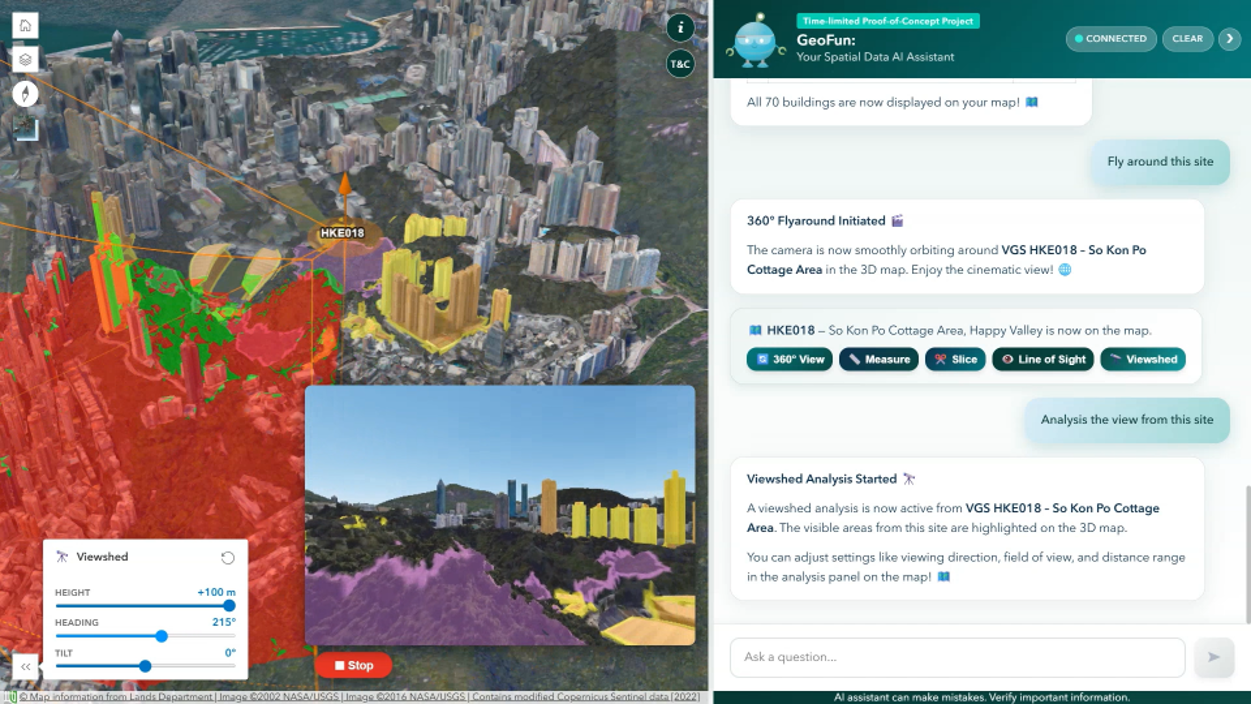
Task: Activate the Slice tool
Action: [x=955, y=359]
